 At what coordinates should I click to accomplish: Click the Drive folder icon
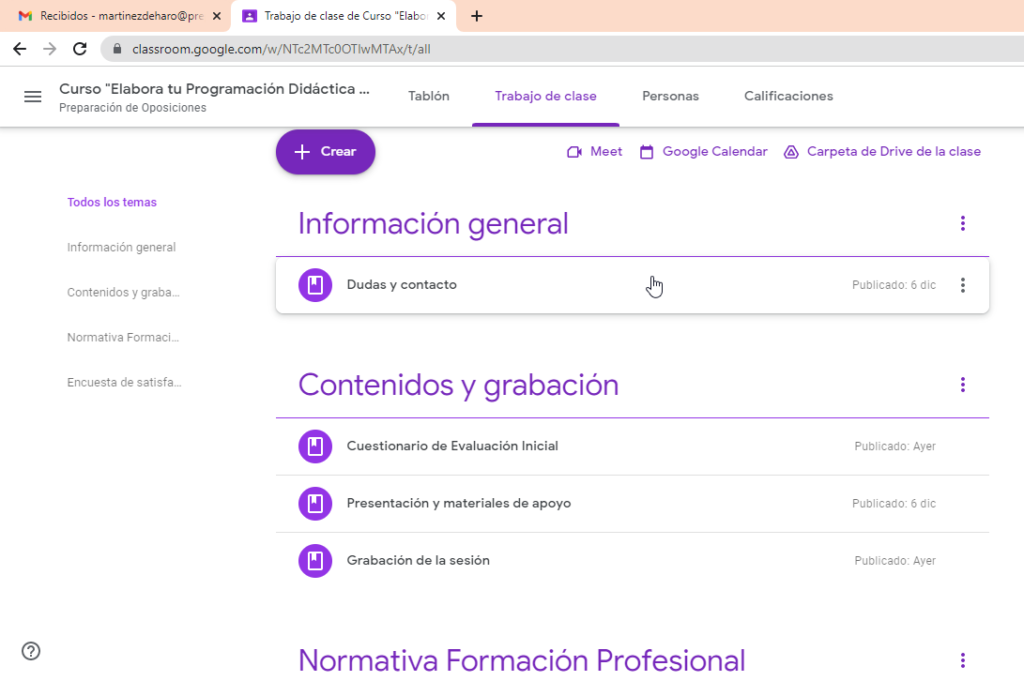[x=791, y=152]
